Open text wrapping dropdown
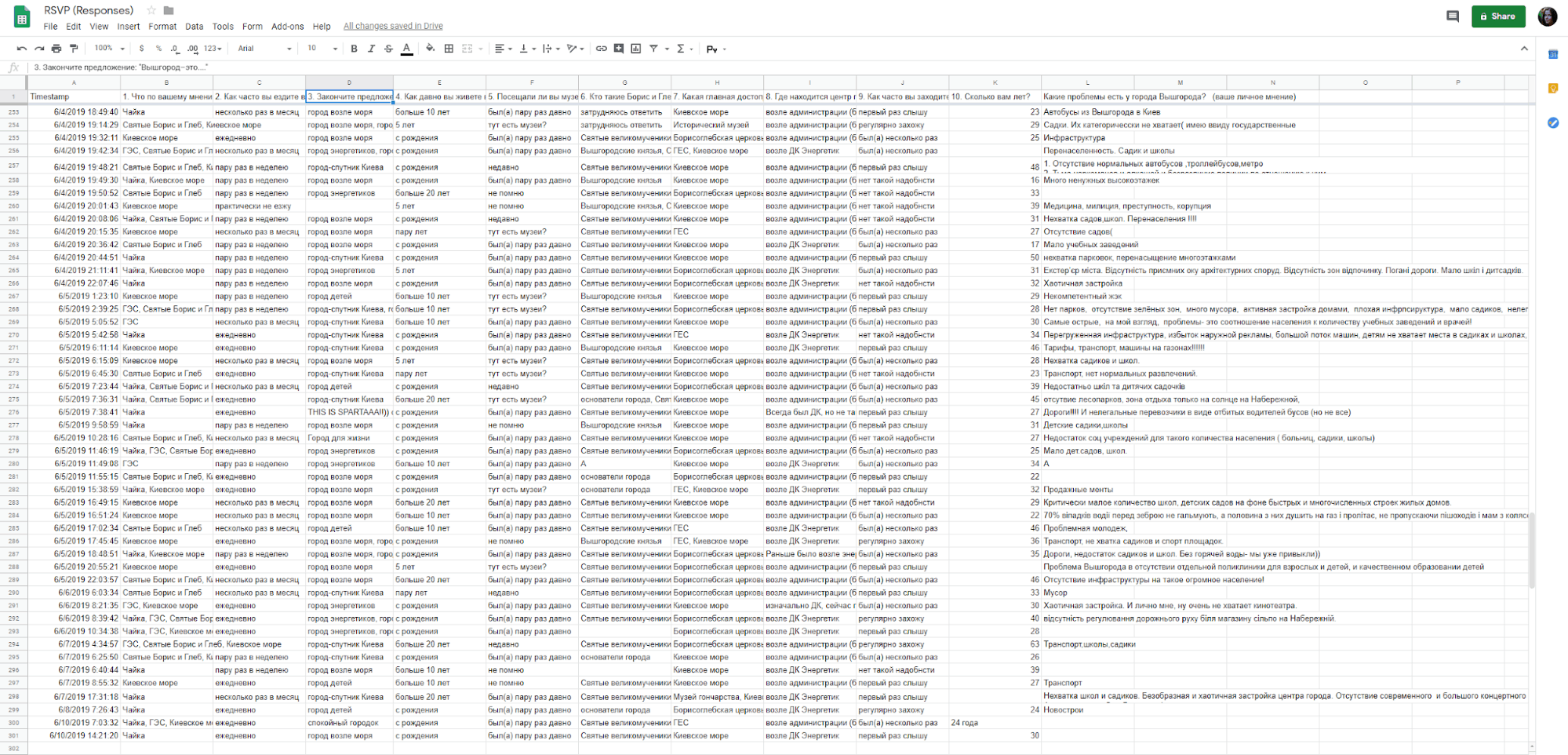The width and height of the screenshot is (1568, 755). click(551, 49)
